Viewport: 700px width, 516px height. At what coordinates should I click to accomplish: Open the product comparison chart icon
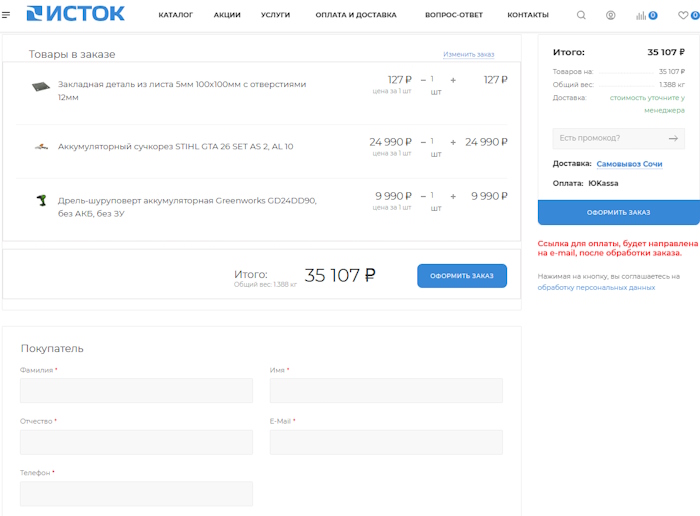click(642, 16)
